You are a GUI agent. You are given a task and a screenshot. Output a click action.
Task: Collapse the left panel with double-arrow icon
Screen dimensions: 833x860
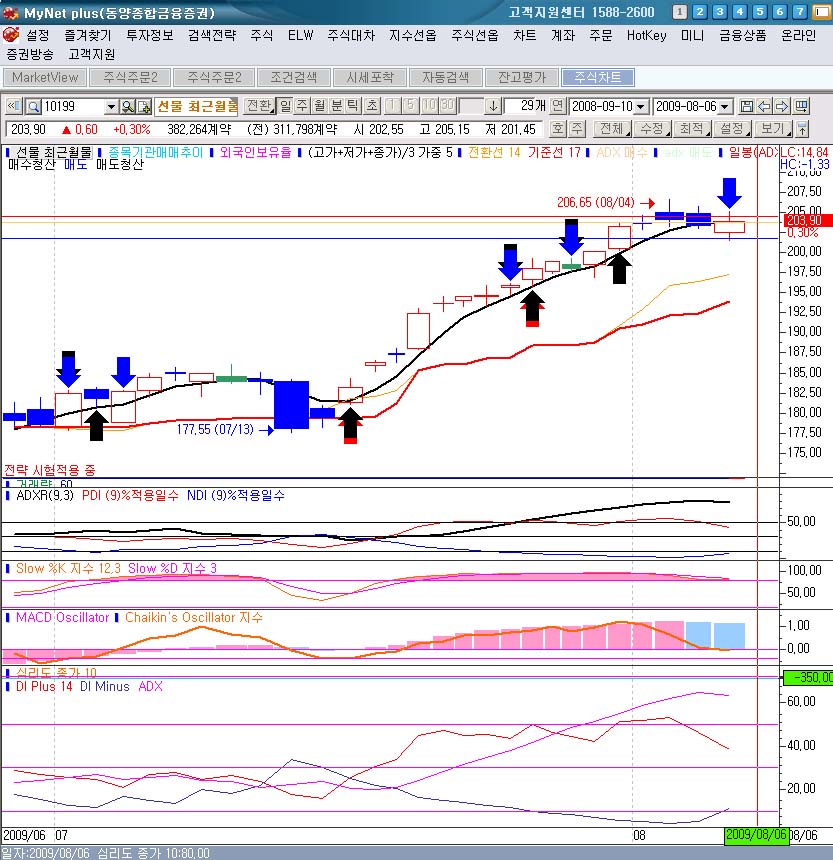12,106
